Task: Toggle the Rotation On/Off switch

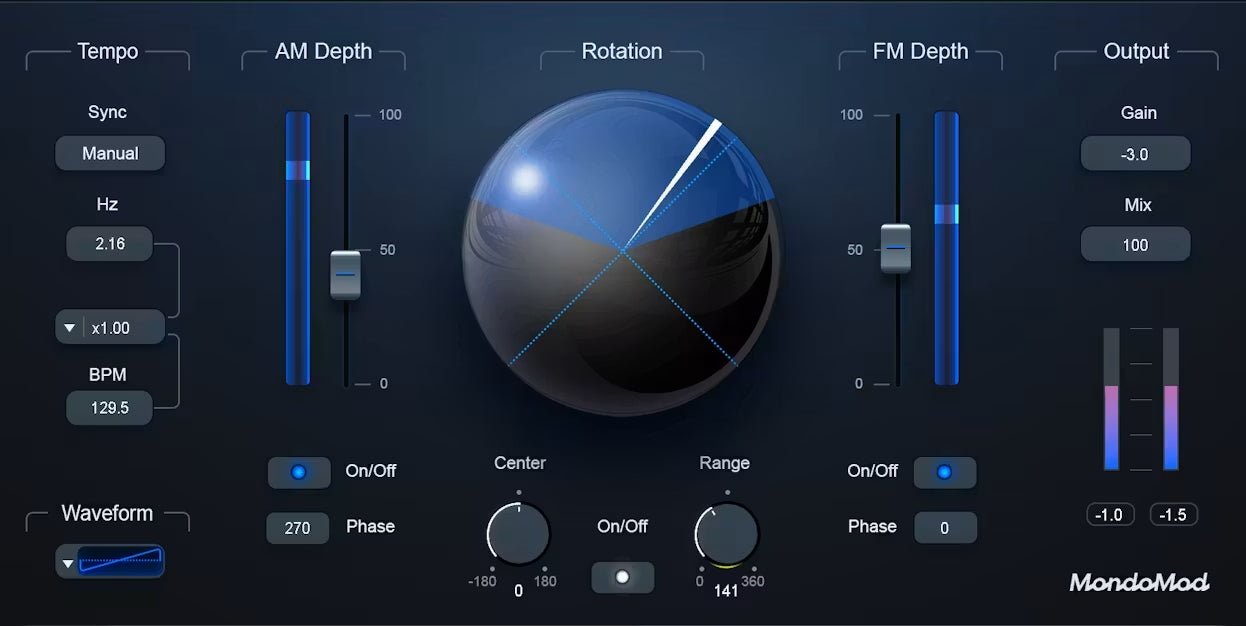Action: pos(623,577)
